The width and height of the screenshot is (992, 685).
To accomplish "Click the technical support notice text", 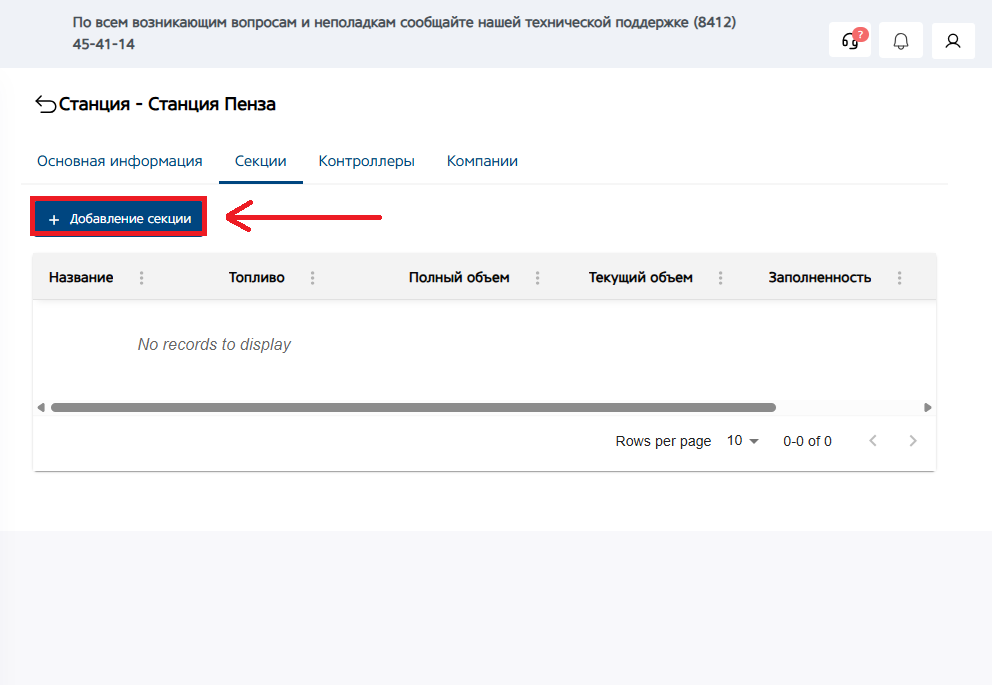I will pos(404,33).
